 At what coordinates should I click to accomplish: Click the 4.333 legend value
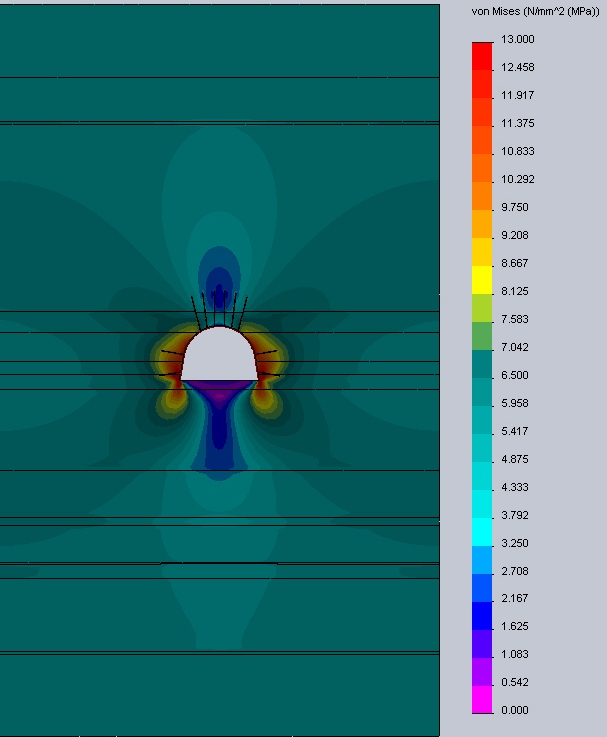pyautogui.click(x=515, y=487)
